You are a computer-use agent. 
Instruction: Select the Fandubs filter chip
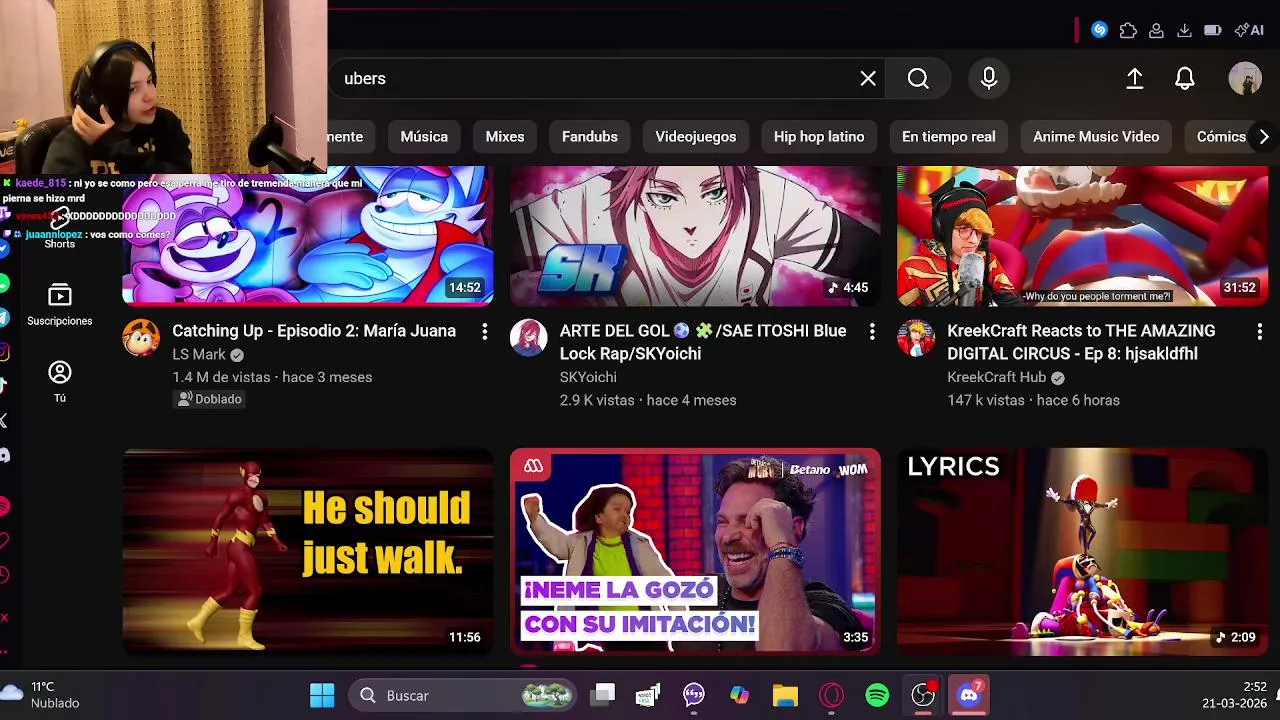(590, 137)
